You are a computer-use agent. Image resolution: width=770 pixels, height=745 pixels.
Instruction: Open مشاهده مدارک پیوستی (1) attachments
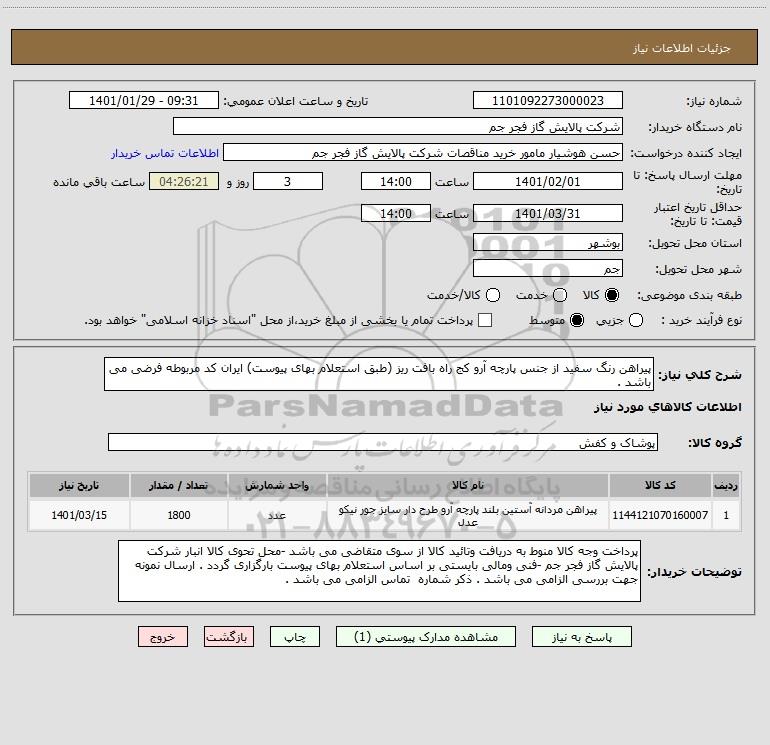[x=426, y=636]
